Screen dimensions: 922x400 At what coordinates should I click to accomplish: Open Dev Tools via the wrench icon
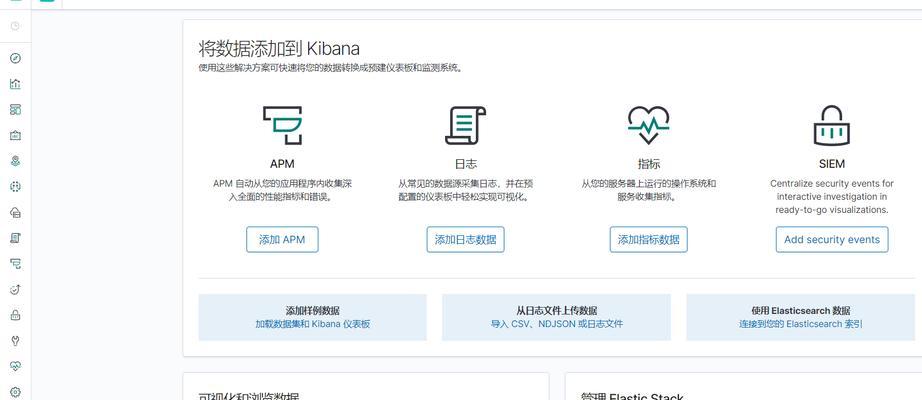point(15,341)
